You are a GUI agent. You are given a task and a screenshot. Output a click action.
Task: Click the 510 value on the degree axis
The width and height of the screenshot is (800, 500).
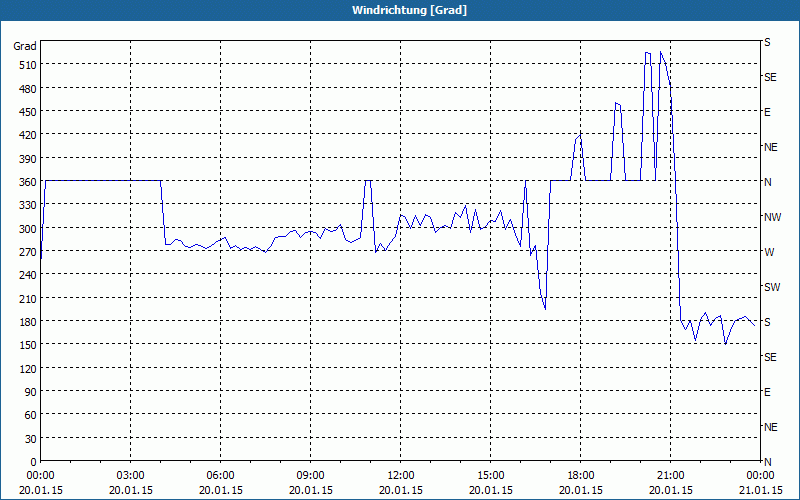pyautogui.click(x=29, y=65)
